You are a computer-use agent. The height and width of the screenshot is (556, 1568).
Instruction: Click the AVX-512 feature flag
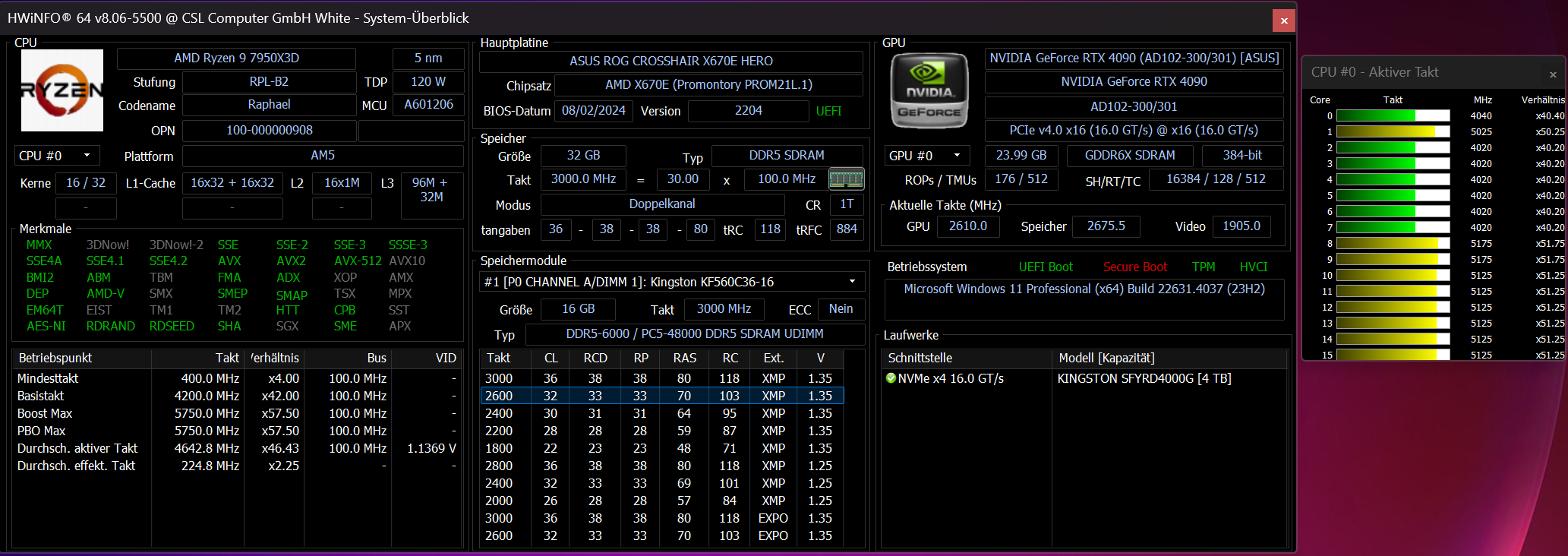click(358, 261)
